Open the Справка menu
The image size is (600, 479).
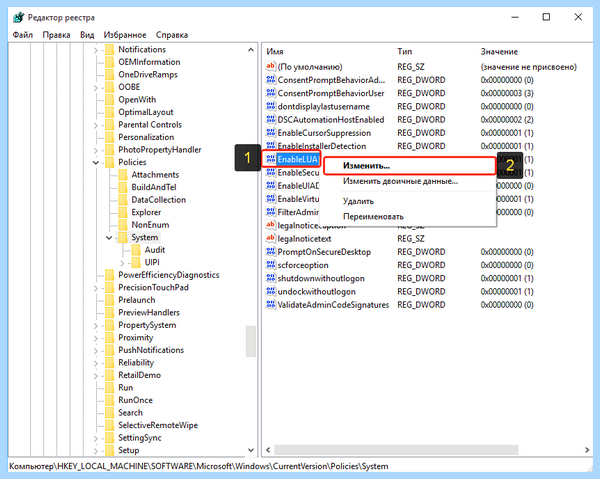172,35
